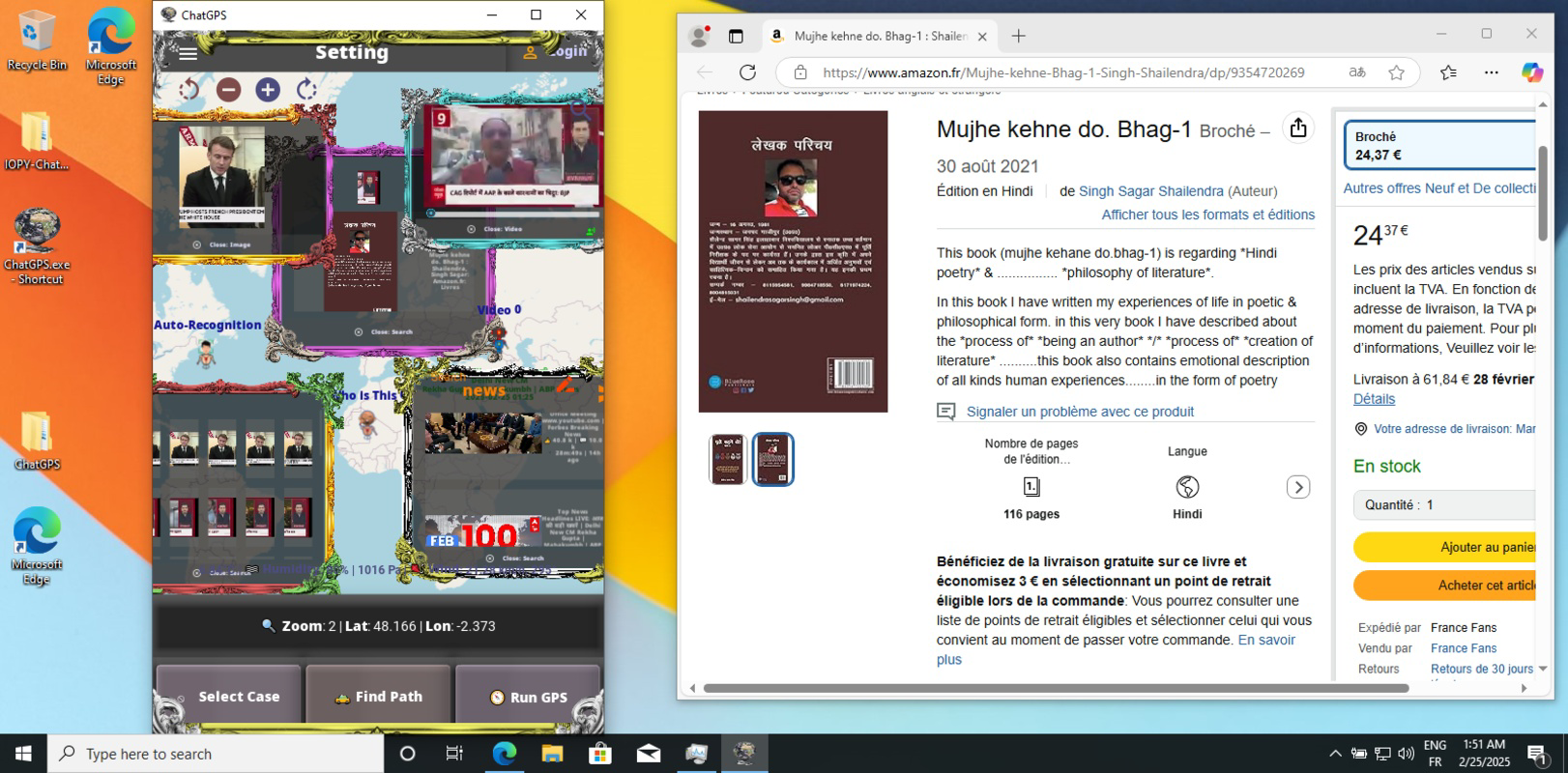Screen dimensions: 1568x773
Task: Click the Zoom Lat Lon status readout
Action: pyautogui.click(x=378, y=626)
